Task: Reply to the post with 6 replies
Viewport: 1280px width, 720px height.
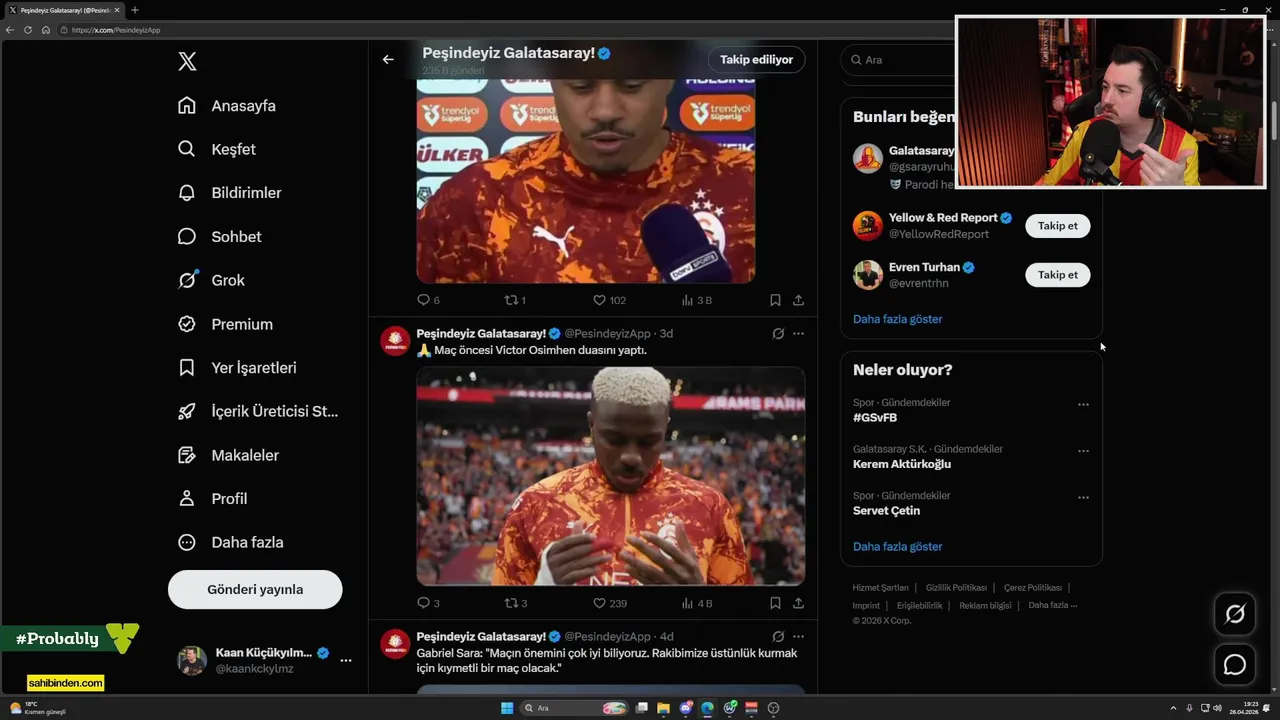Action: tap(428, 300)
